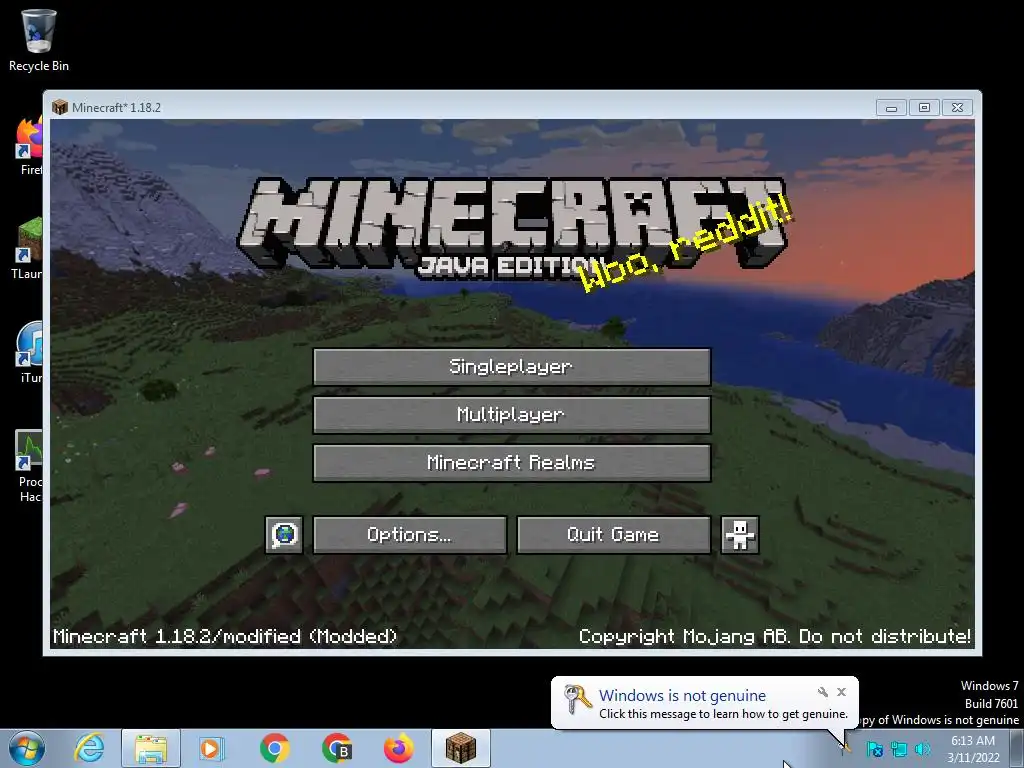Maximize the Minecraft window
Viewport: 1024px width, 768px height.
click(x=924, y=108)
